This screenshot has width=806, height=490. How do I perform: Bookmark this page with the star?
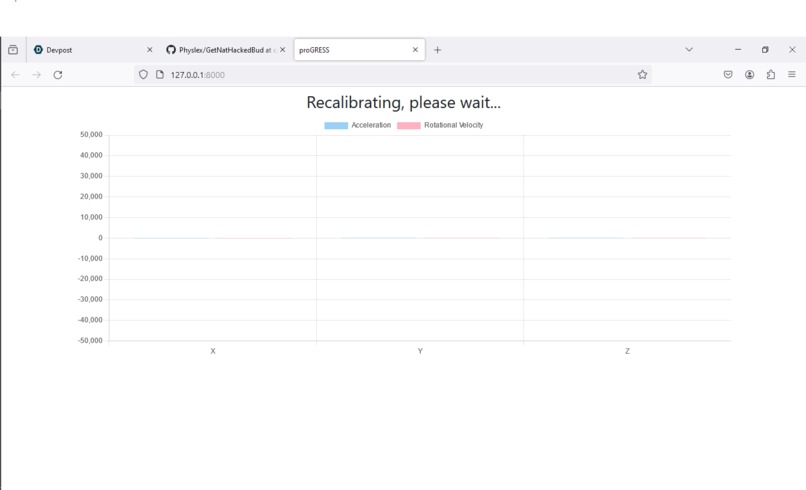click(642, 75)
